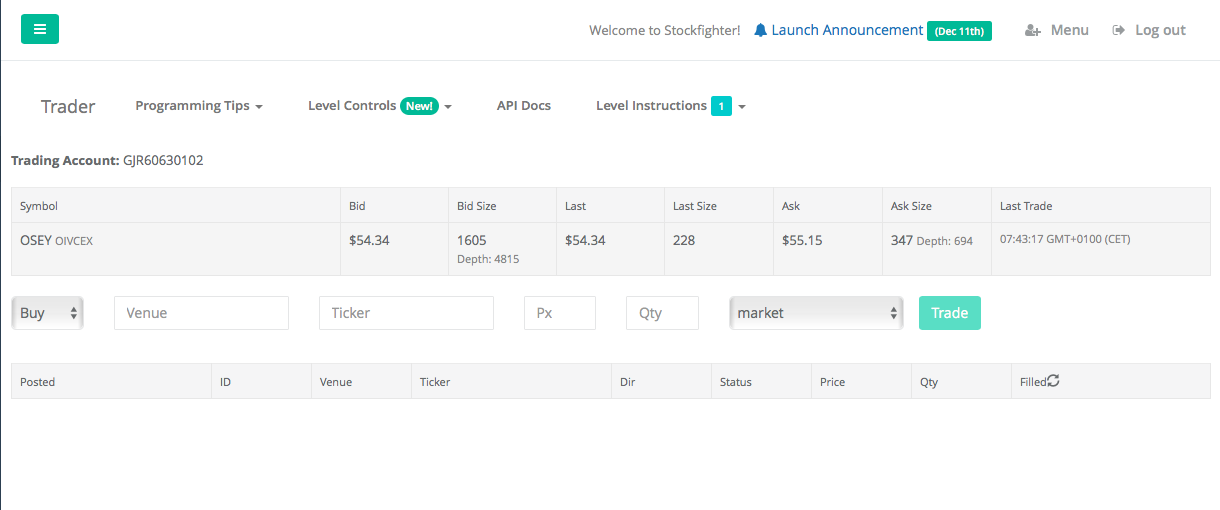The width and height of the screenshot is (1220, 510).
Task: Click the bell icon beside Launch Announcement
Action: pos(761,30)
